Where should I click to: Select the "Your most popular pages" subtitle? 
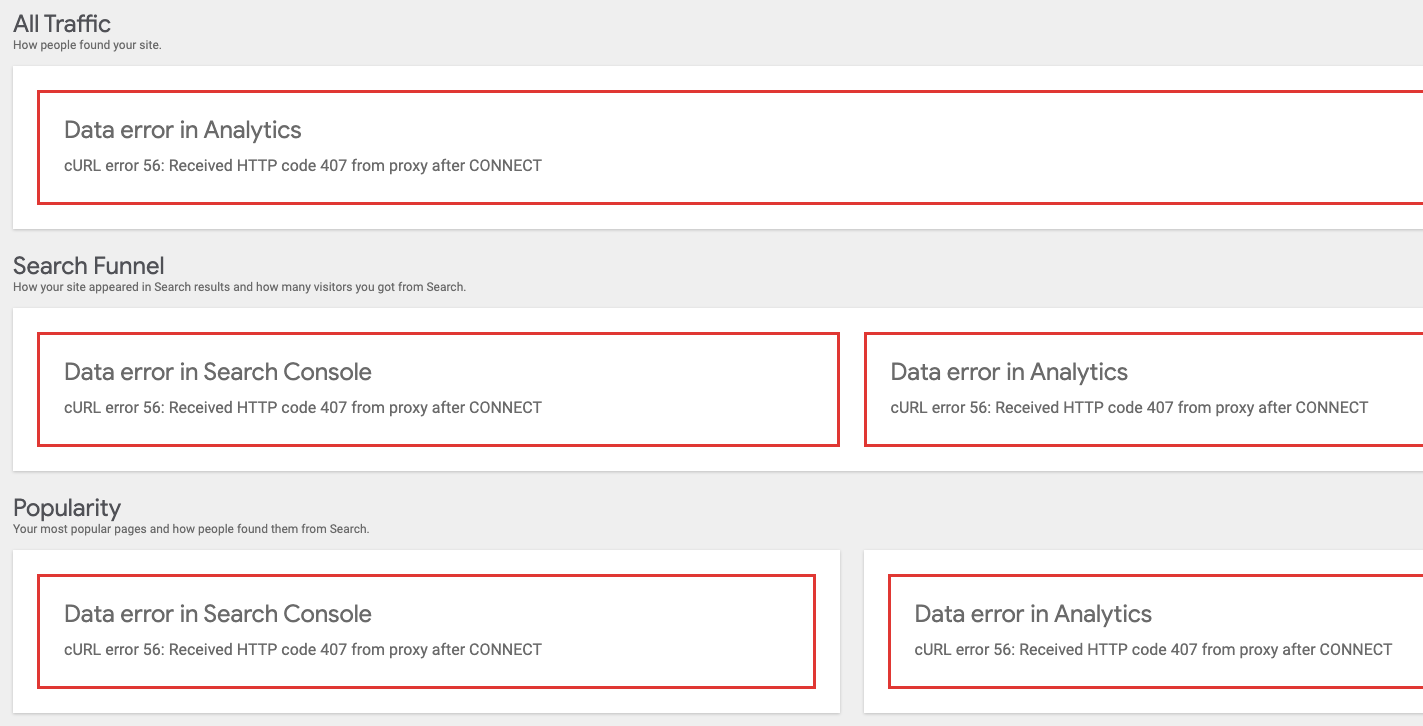[191, 529]
